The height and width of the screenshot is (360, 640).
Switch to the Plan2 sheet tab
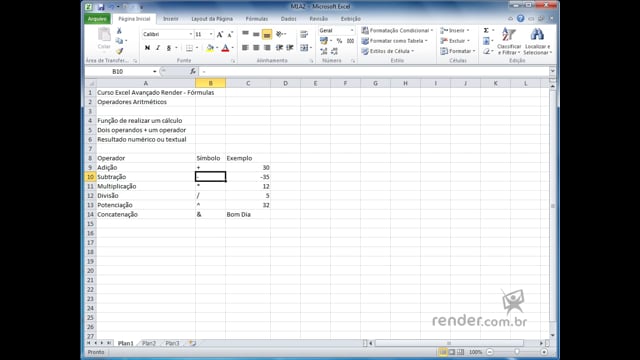point(149,343)
